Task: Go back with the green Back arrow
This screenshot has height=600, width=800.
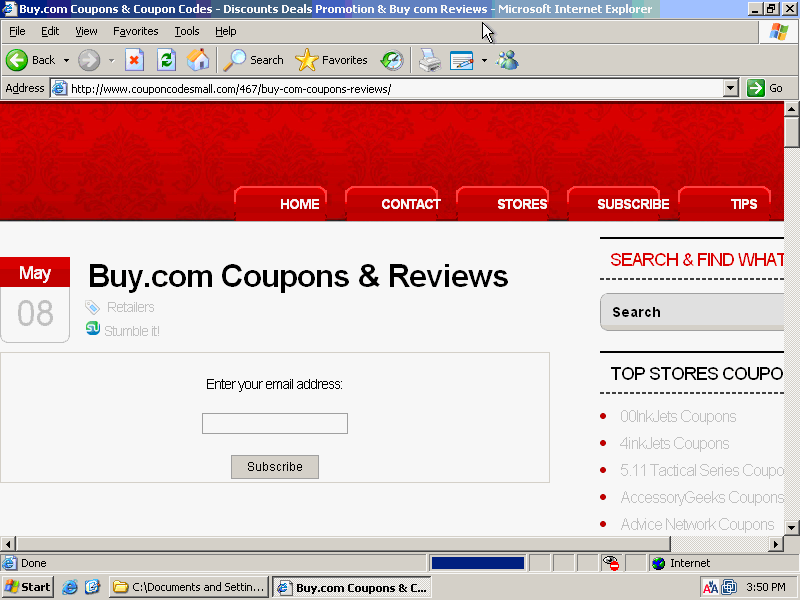Action: click(17, 60)
